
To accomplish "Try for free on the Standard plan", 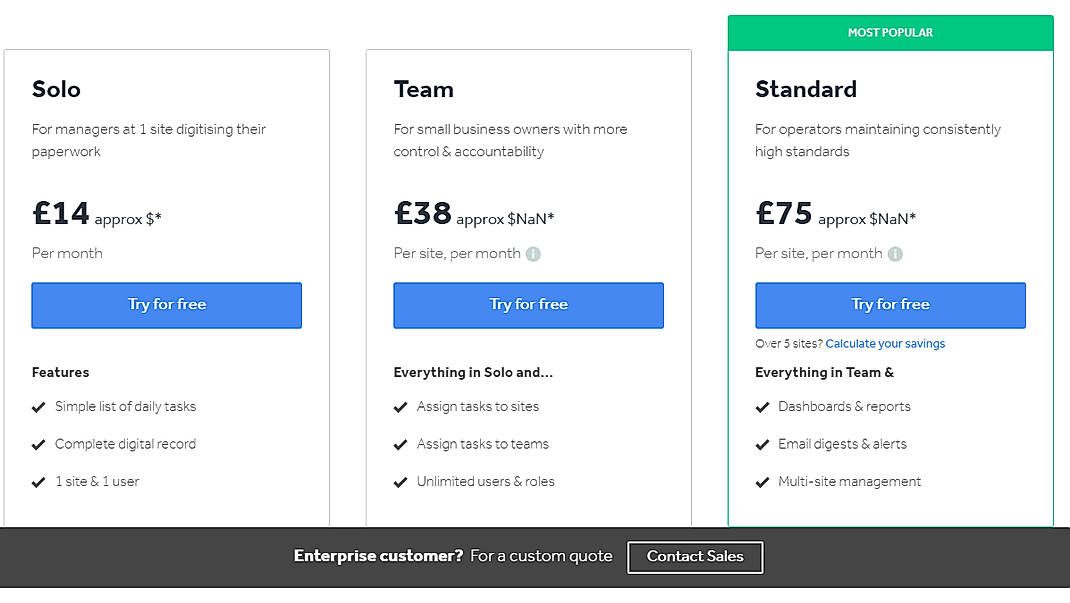I will [890, 305].
